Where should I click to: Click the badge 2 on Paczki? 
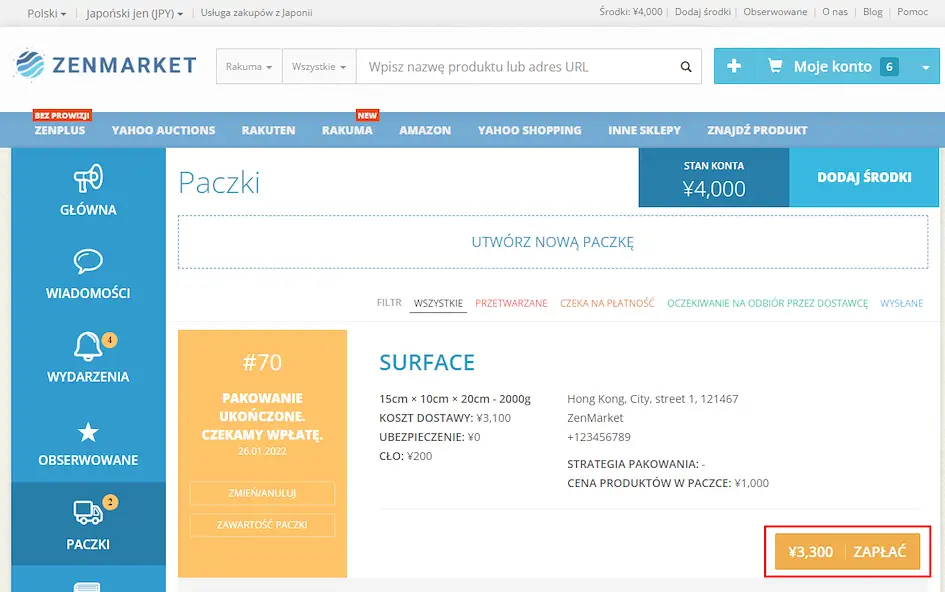(x=110, y=502)
